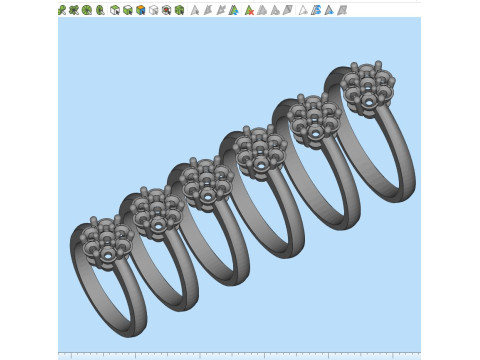The width and height of the screenshot is (480, 360).
Task: Select the white outlined triangle icon
Action: [303, 10]
